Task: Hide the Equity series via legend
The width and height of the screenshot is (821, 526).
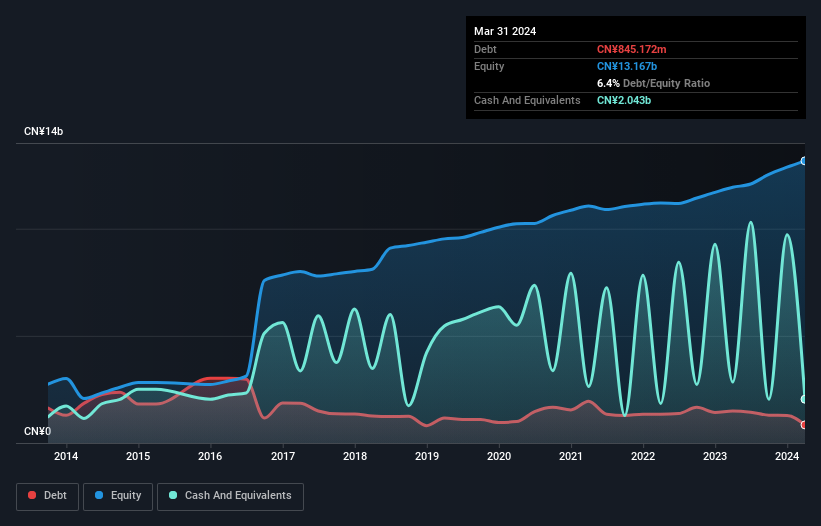Action: pos(118,495)
